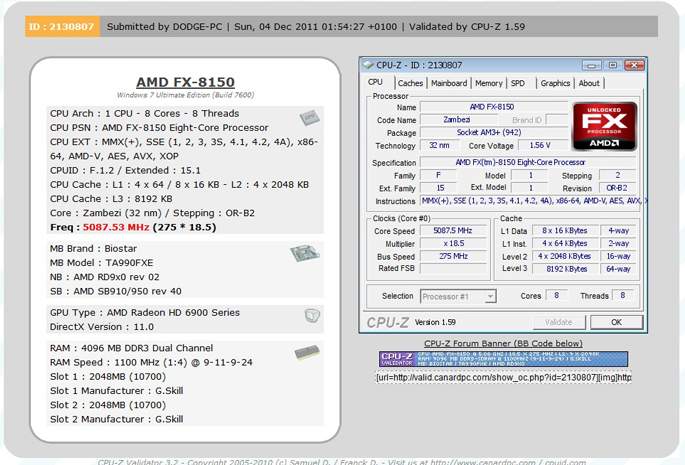Click the L1 Data 8 x 16 KBytes value

pyautogui.click(x=565, y=230)
